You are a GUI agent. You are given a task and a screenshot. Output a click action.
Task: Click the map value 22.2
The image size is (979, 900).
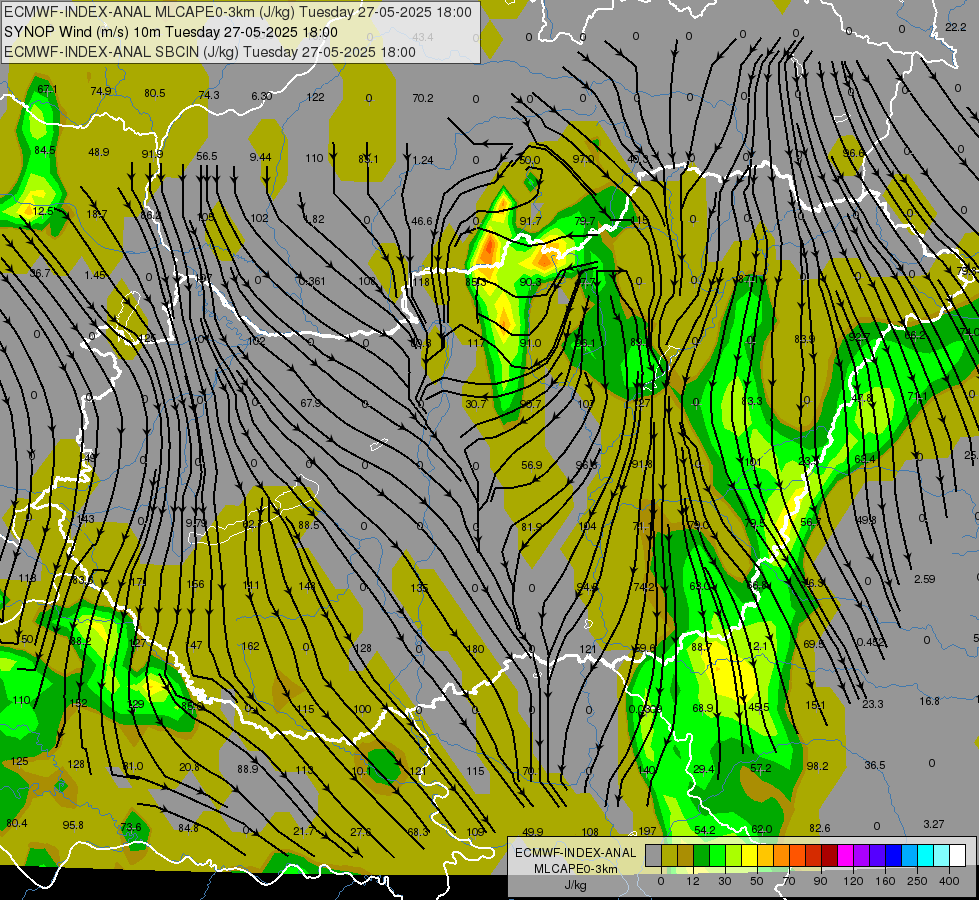click(x=956, y=27)
